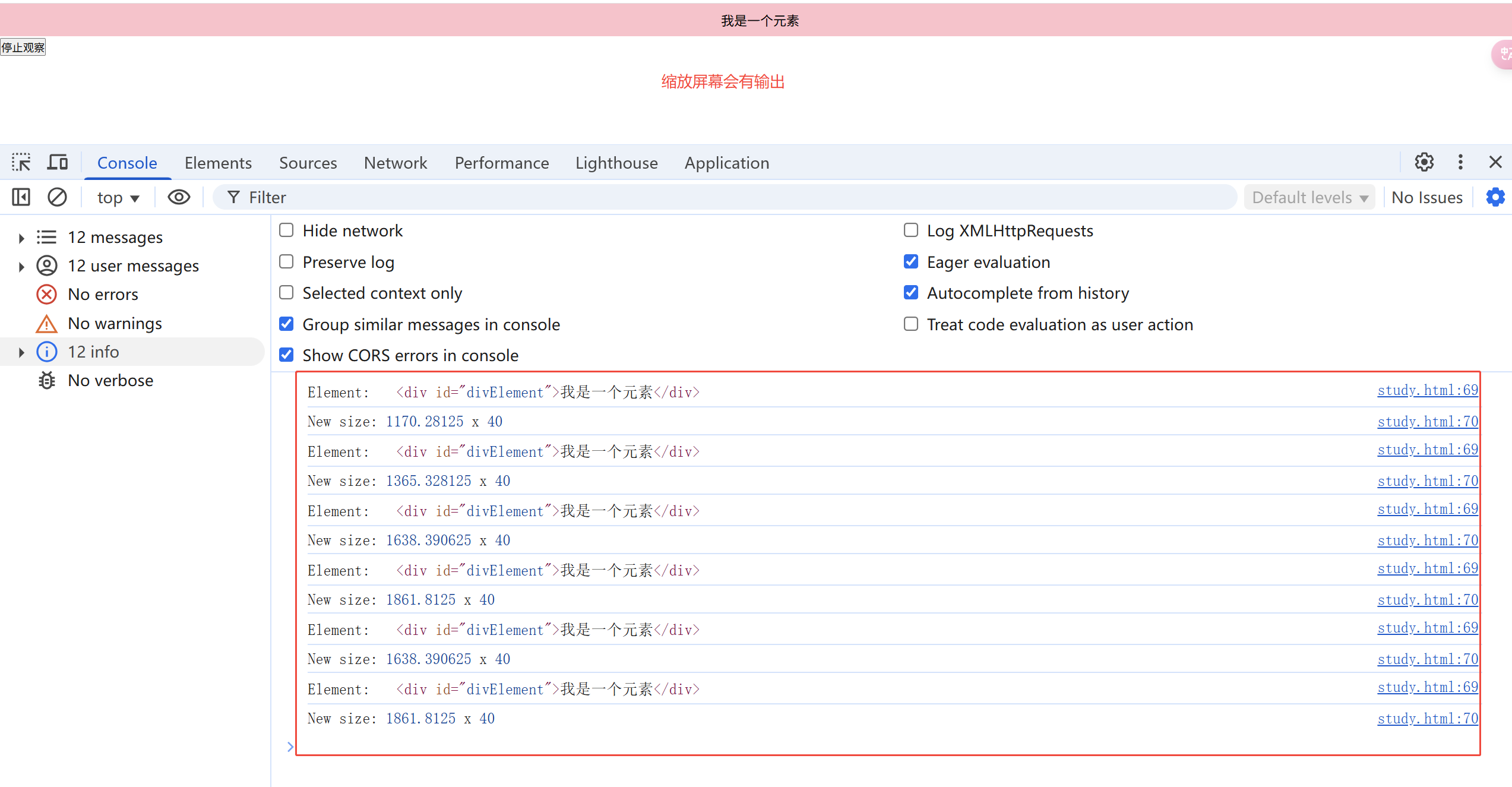
Task: Toggle the device toolbar
Action: 57,162
